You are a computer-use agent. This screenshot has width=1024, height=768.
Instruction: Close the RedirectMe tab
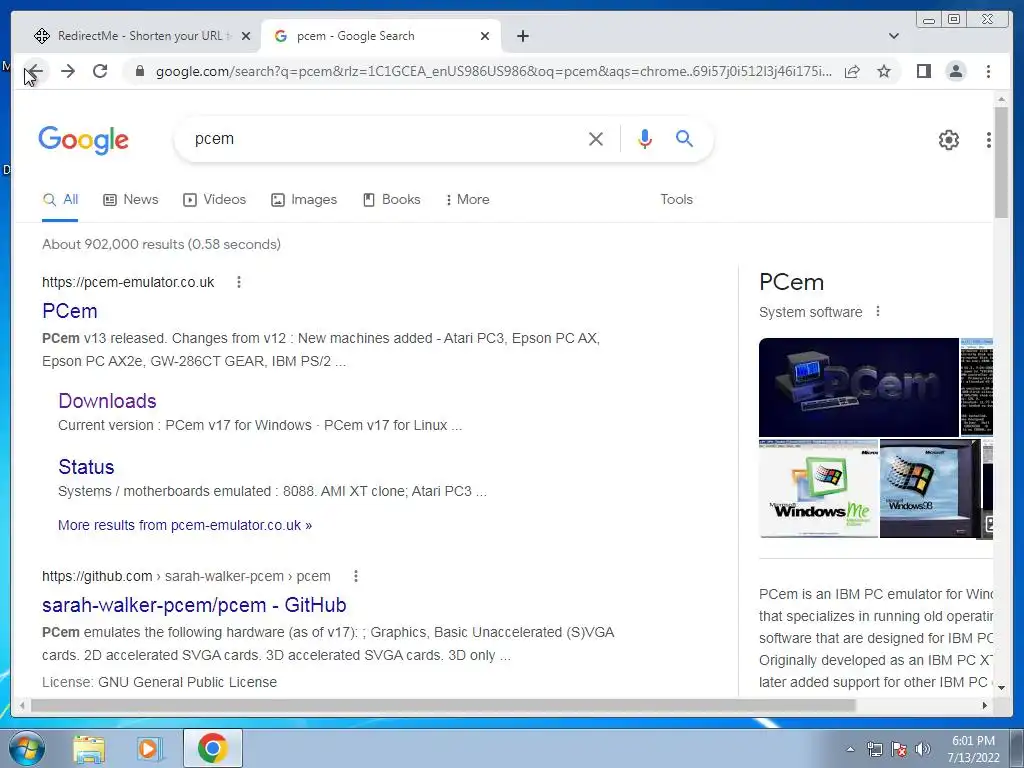246,36
